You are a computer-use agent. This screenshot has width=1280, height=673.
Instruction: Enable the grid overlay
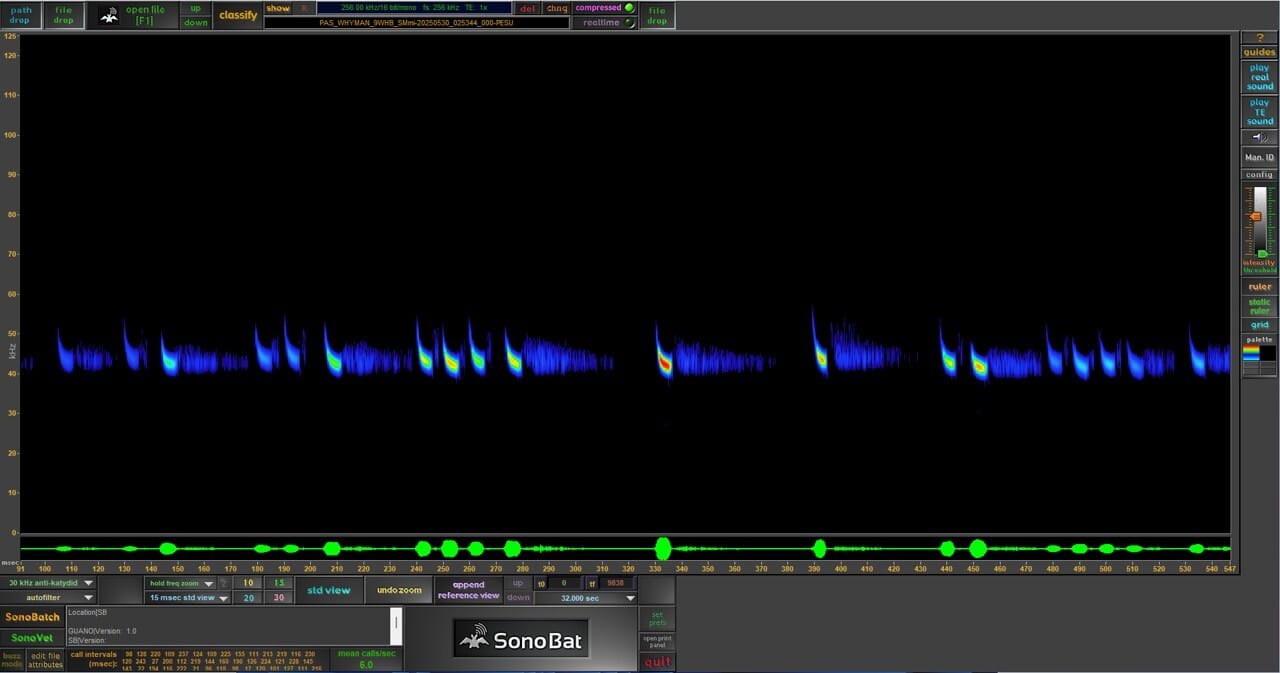click(1259, 324)
